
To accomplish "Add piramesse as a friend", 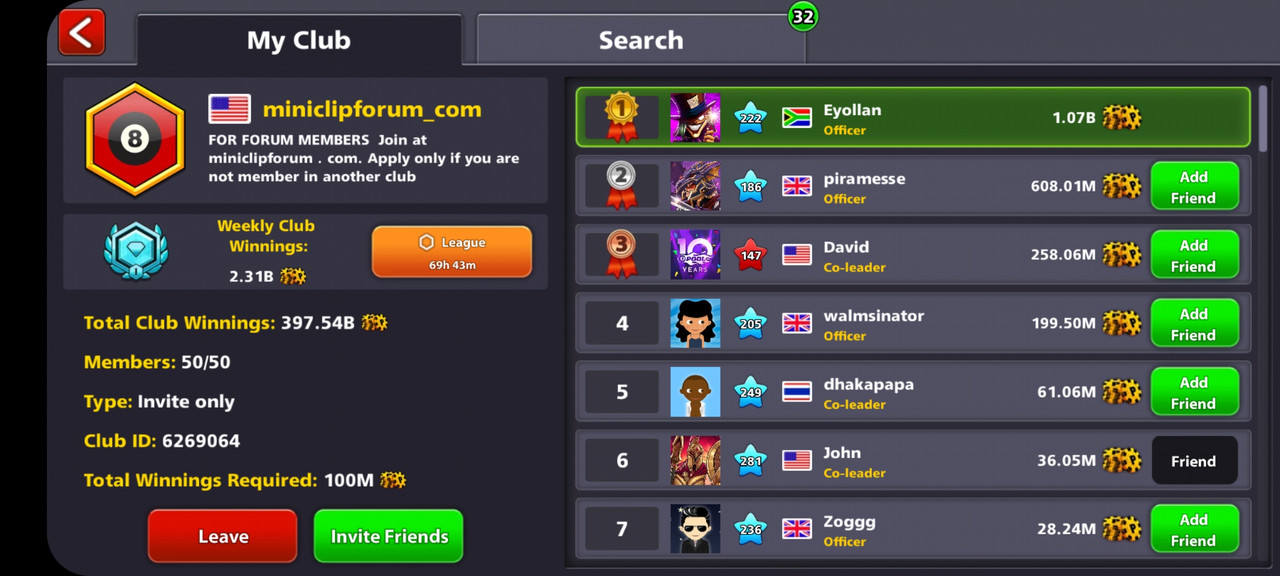I will pyautogui.click(x=1194, y=187).
